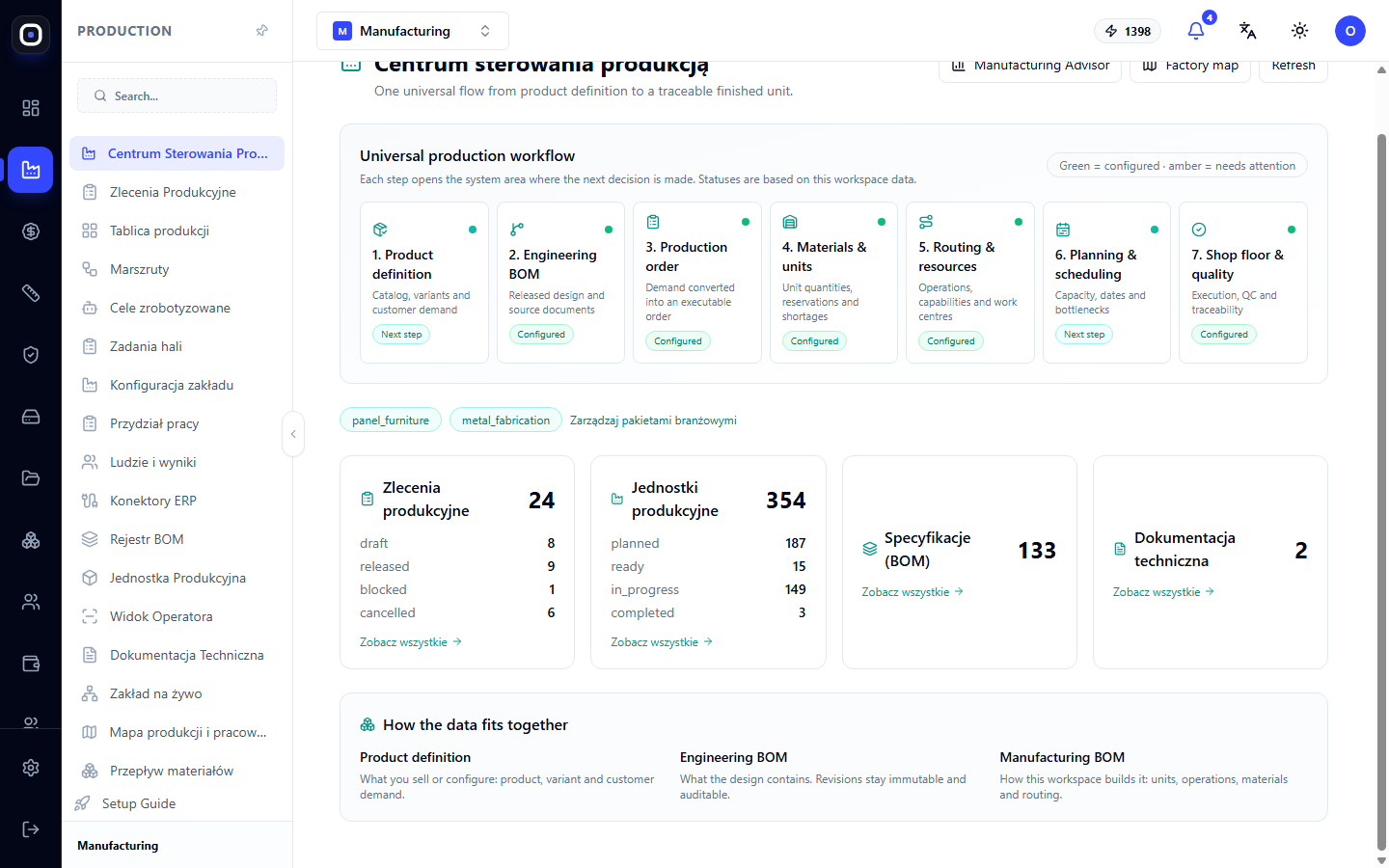Click the user avatar O
This screenshot has width=1389, height=868.
coord(1350,31)
